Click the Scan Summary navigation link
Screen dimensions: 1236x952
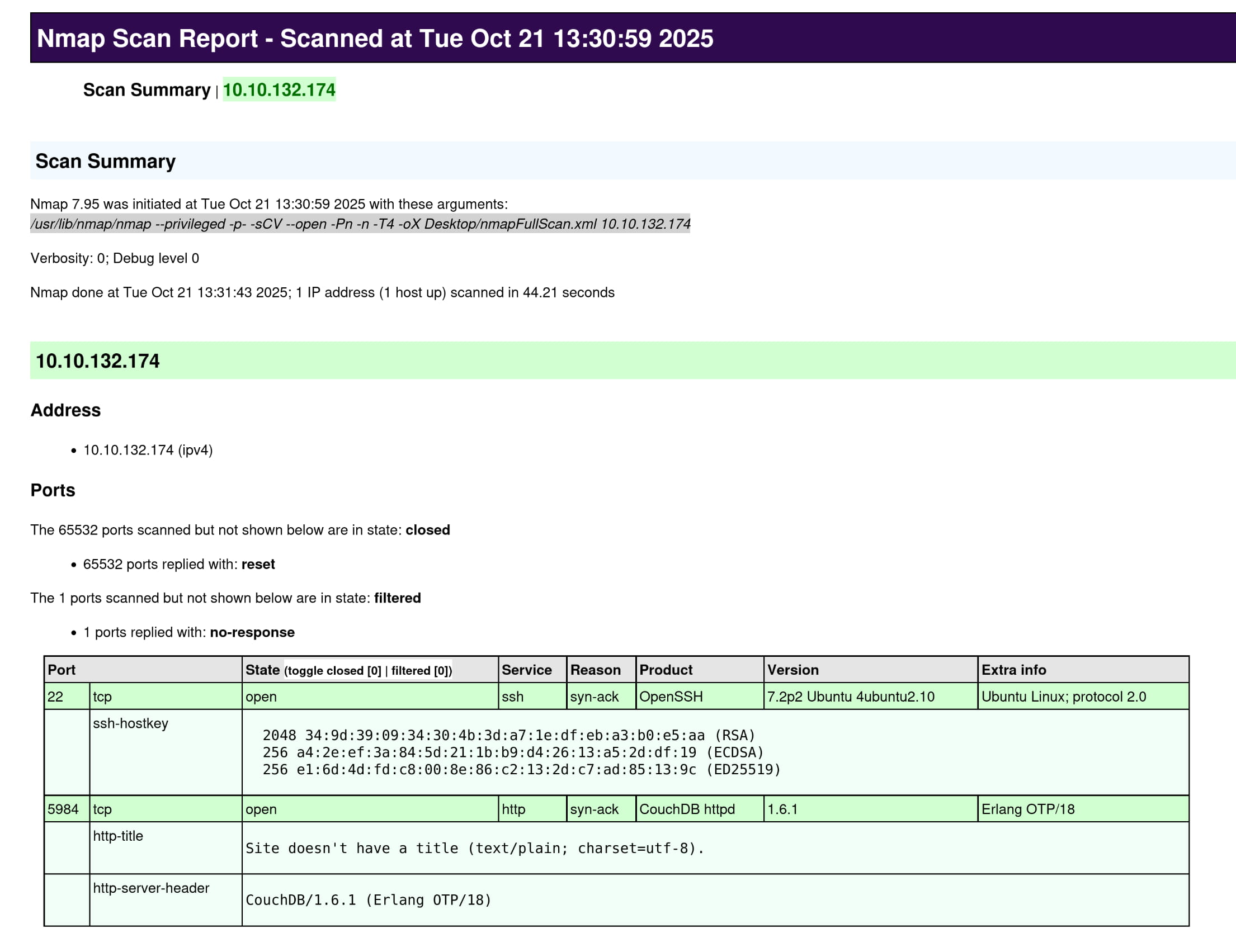tap(147, 90)
